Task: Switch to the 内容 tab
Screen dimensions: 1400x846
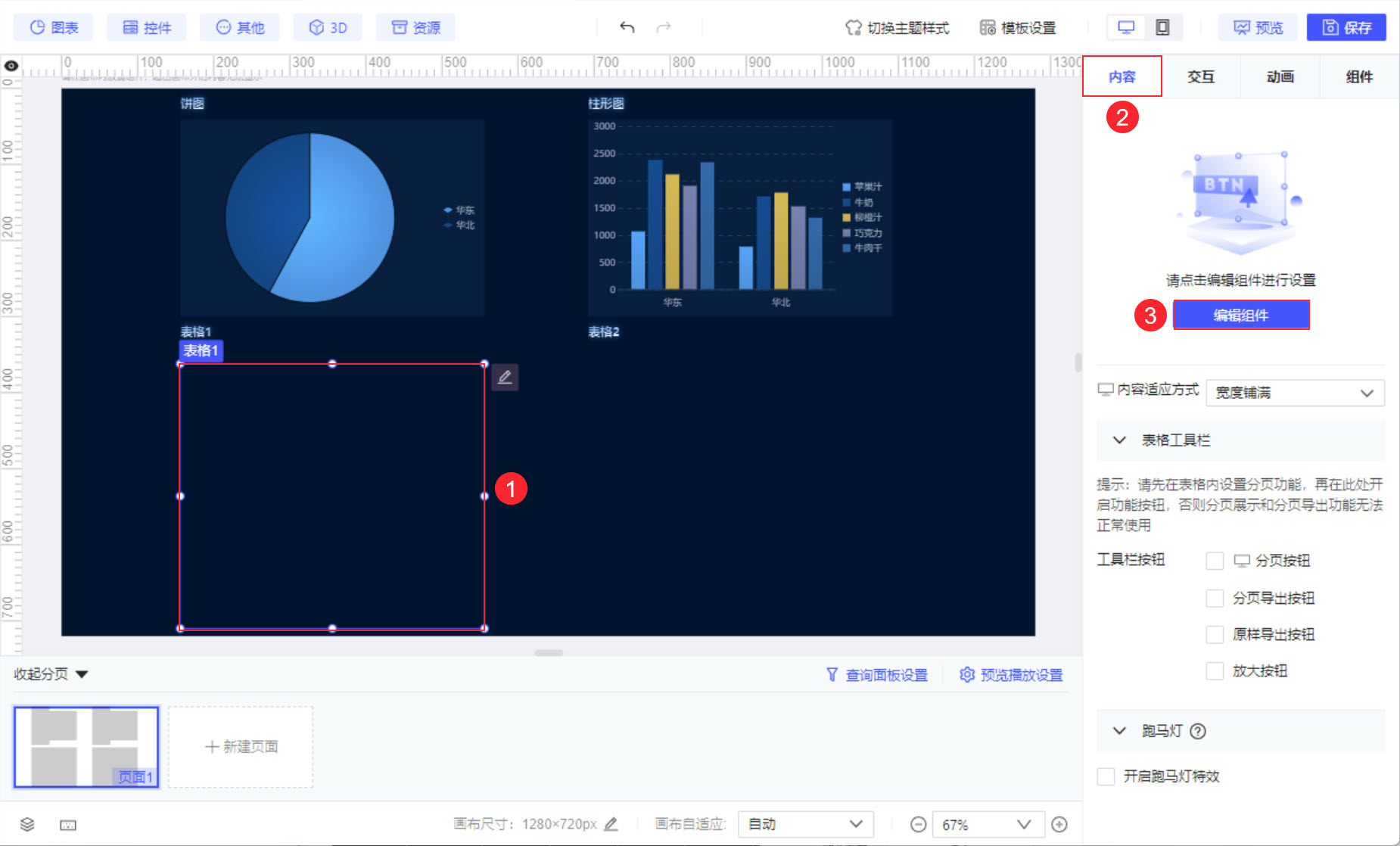Action: click(x=1122, y=76)
